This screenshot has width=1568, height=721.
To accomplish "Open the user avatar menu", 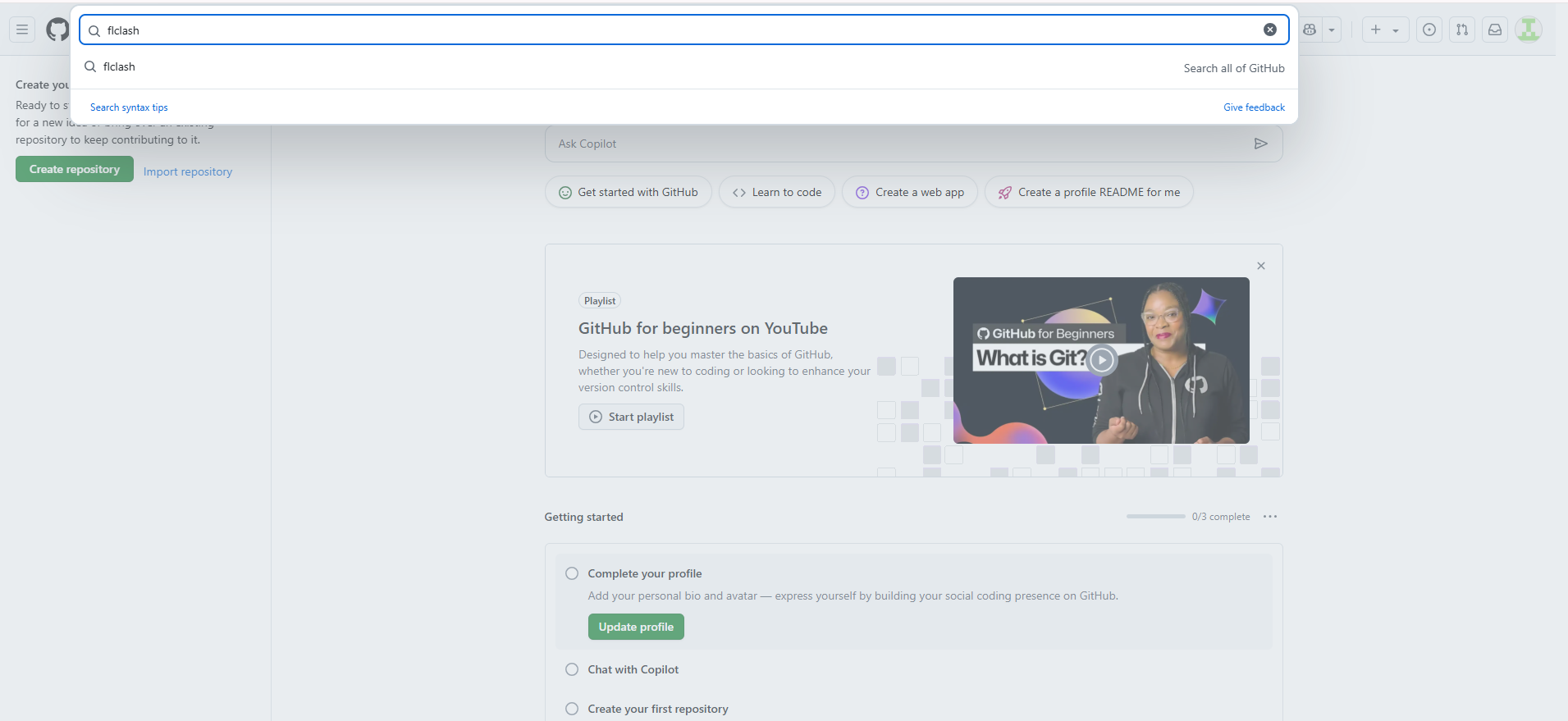I will point(1528,30).
